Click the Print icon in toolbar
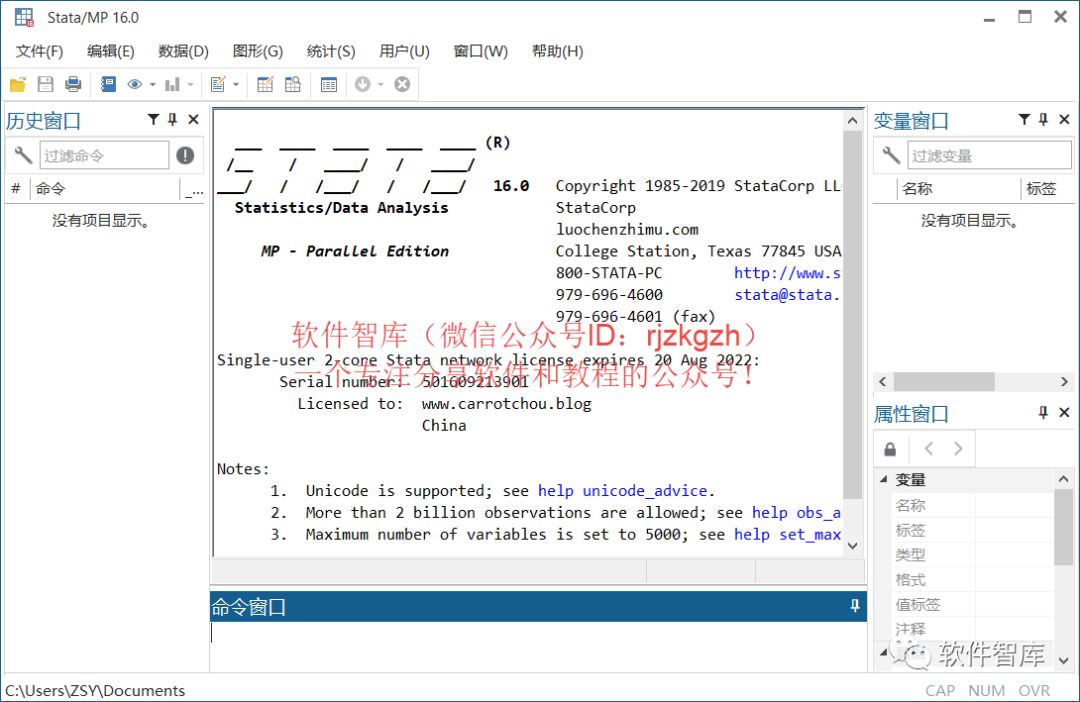This screenshot has height=702, width=1080. [73, 85]
